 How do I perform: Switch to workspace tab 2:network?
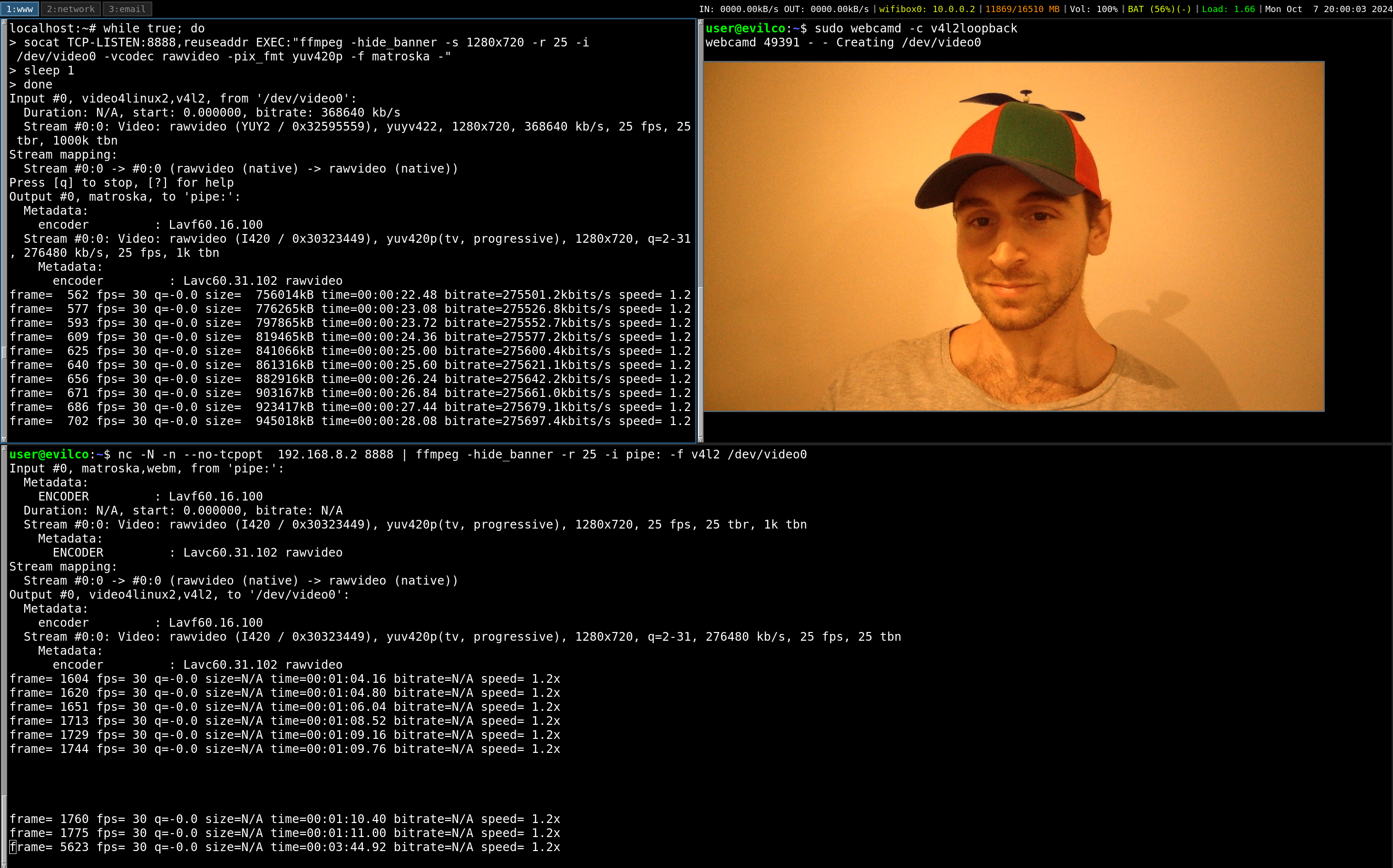[x=70, y=9]
